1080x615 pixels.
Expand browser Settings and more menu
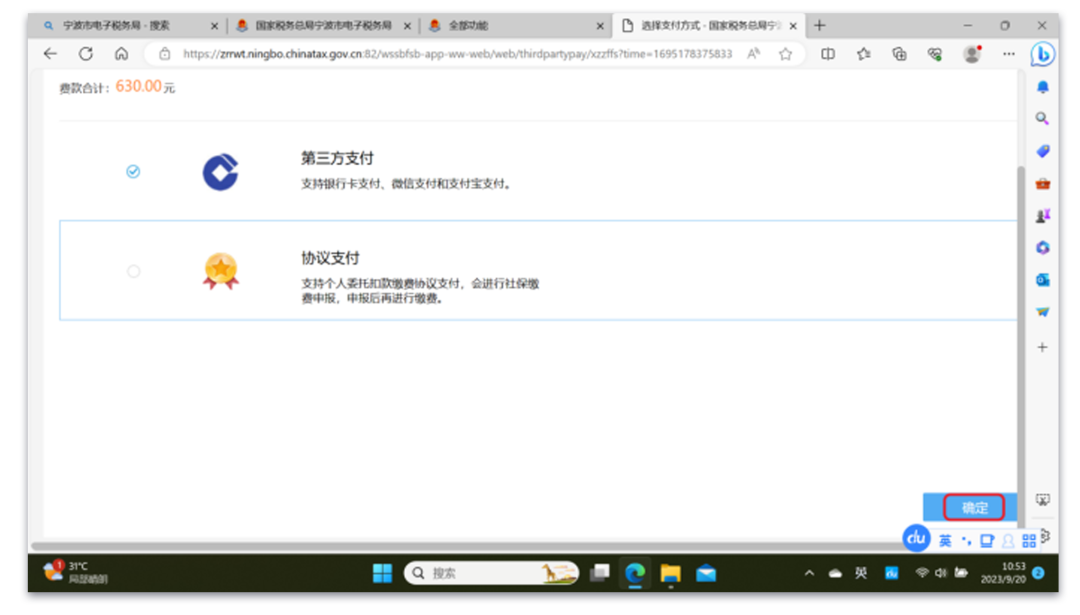[1007, 54]
